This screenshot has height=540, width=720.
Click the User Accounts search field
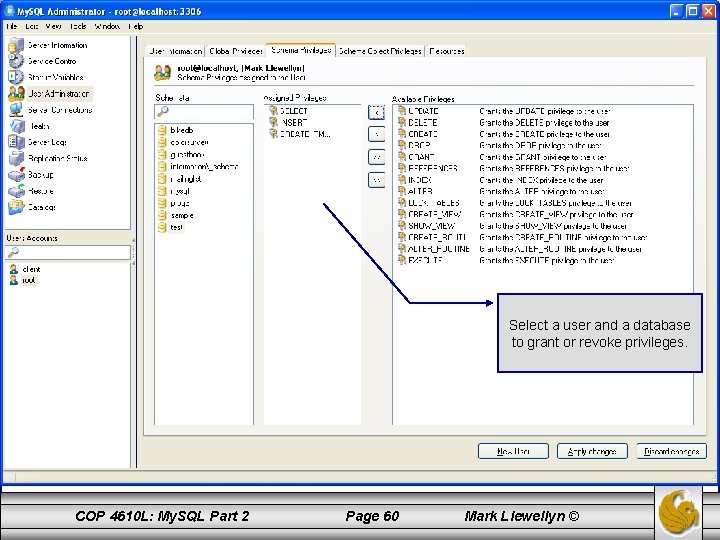tap(68, 253)
